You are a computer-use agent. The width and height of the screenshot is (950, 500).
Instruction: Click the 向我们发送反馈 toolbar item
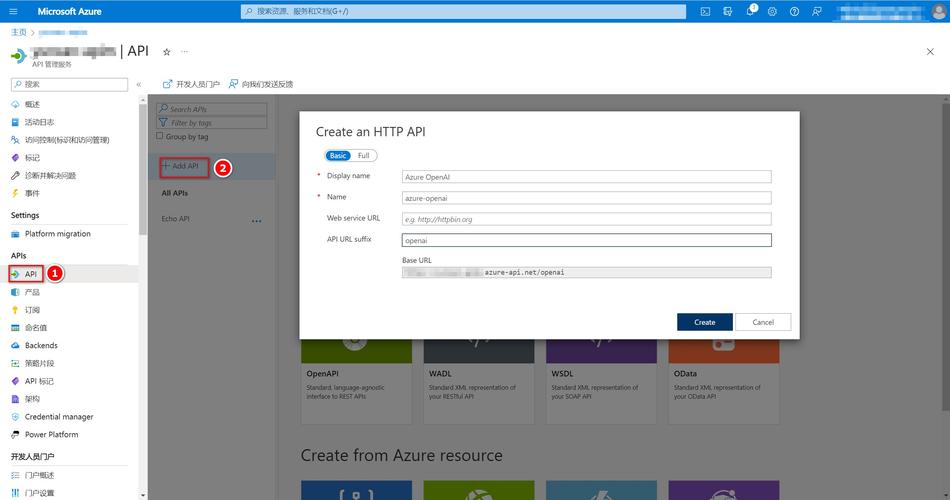pyautogui.click(x=261, y=84)
